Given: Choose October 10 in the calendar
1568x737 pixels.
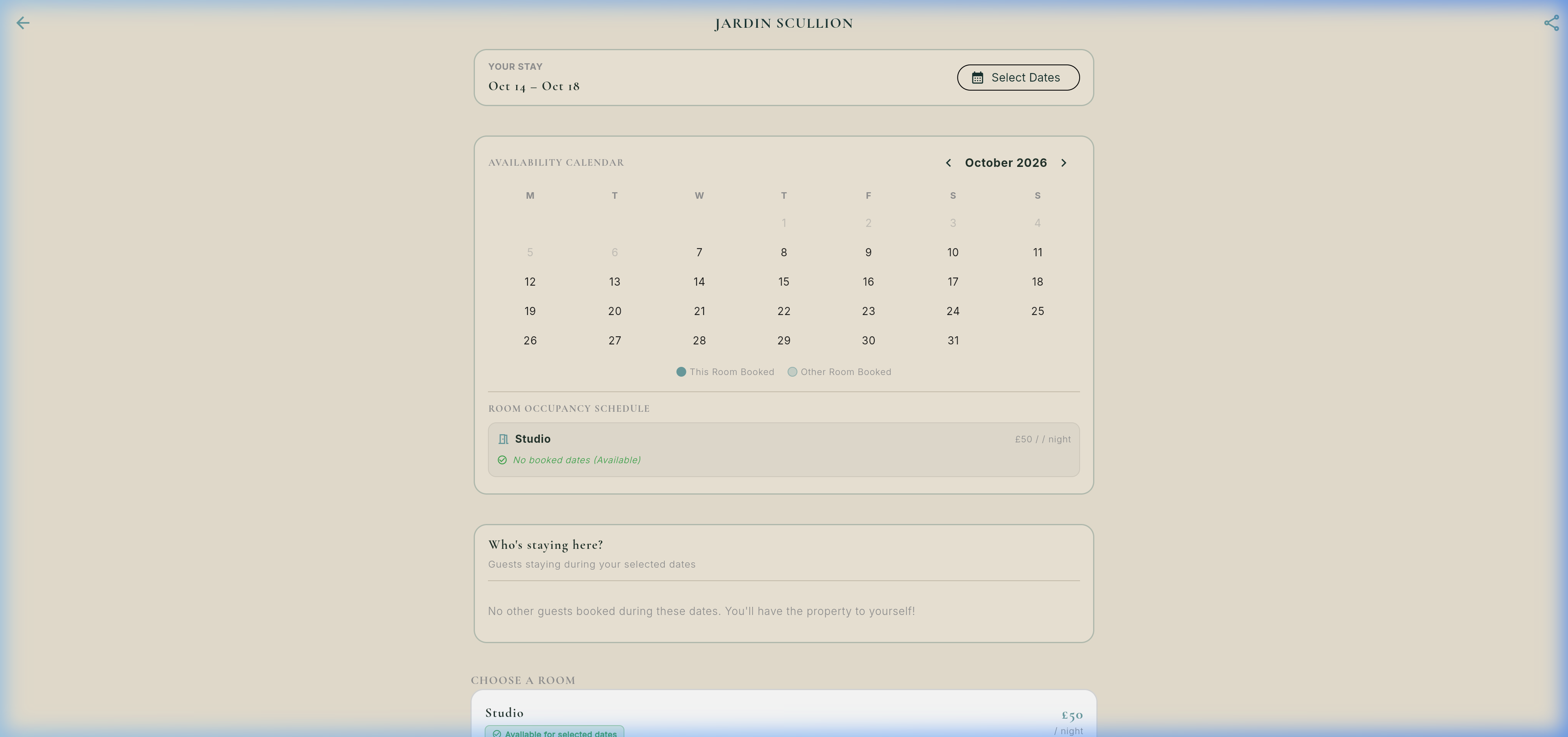Looking at the screenshot, I should point(953,252).
